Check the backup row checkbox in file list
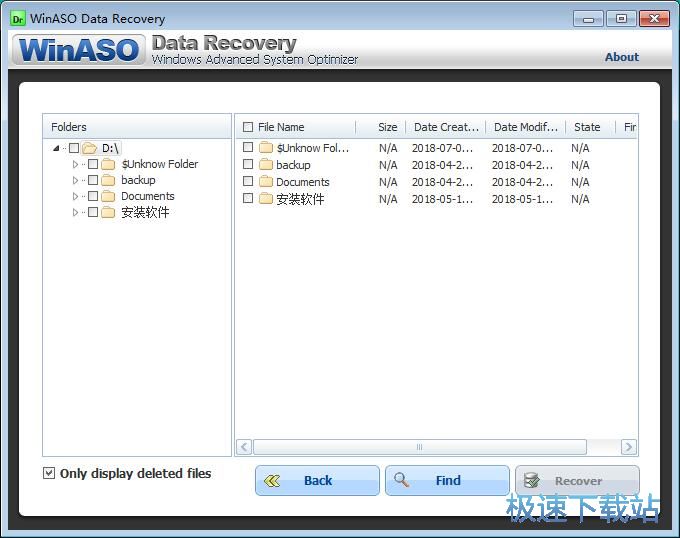Image resolution: width=680 pixels, height=538 pixels. 248,164
